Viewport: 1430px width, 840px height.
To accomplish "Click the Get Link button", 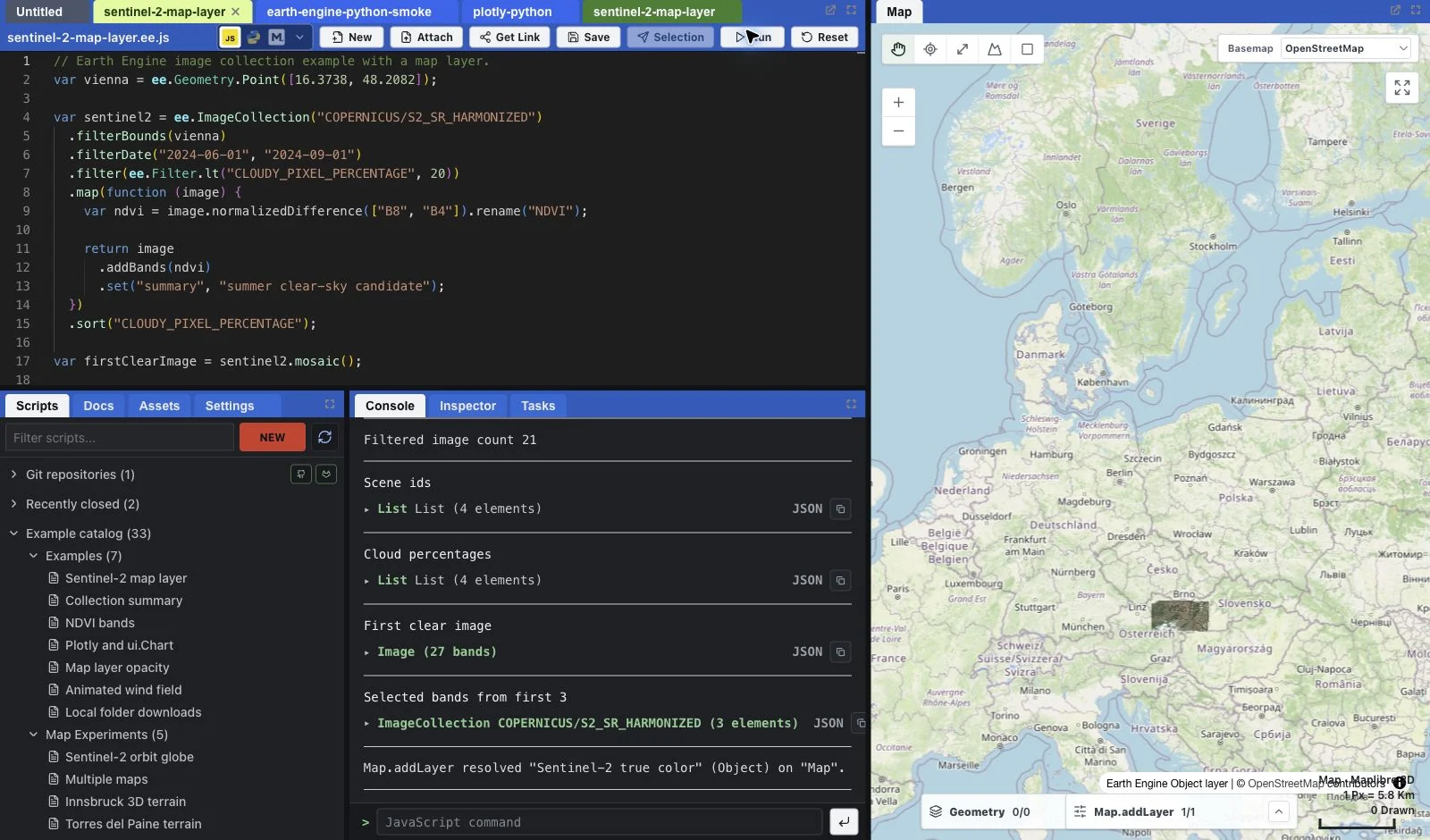I will tap(509, 38).
